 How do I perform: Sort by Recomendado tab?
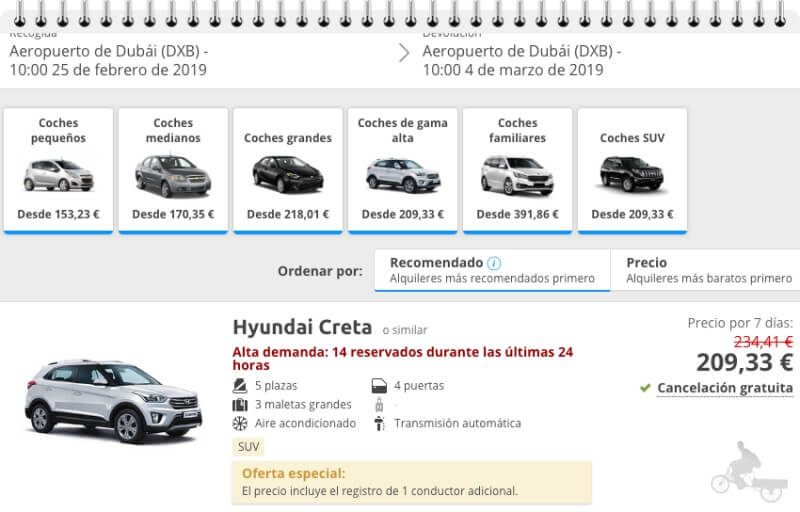tap(492, 270)
